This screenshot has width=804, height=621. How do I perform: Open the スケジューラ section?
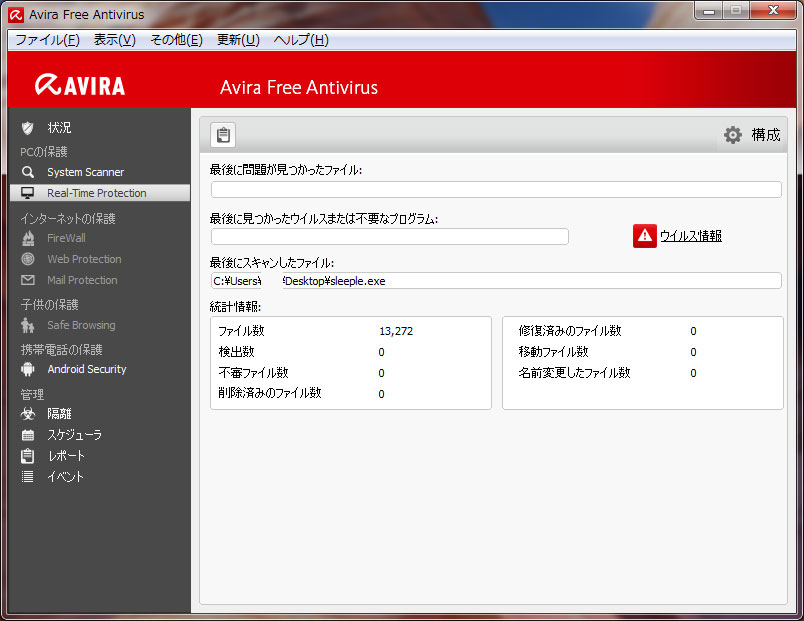tap(74, 435)
